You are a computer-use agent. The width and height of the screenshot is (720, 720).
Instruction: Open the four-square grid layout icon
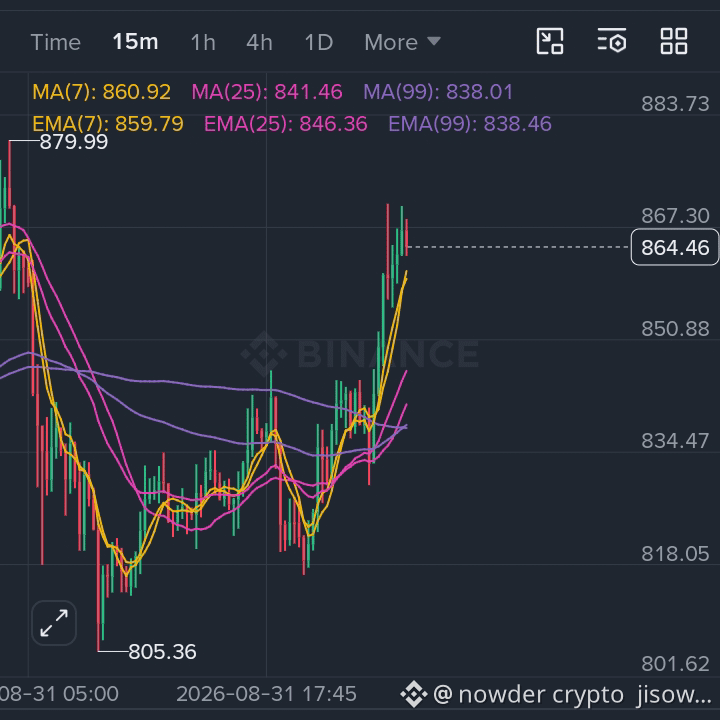674,41
